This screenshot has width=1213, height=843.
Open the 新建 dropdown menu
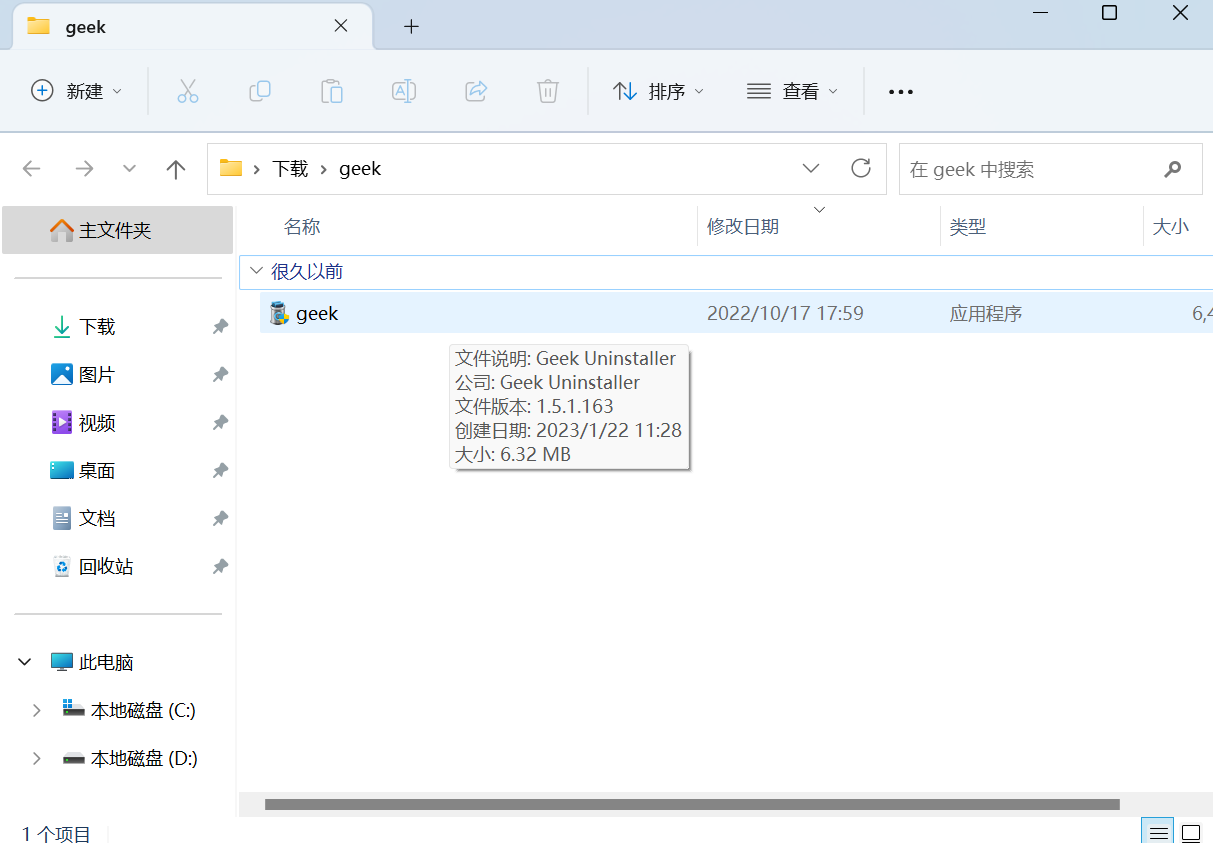pyautogui.click(x=77, y=91)
